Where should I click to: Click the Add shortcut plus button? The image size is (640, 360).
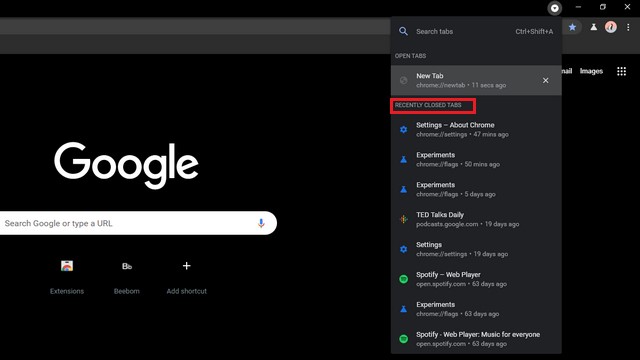tap(187, 266)
